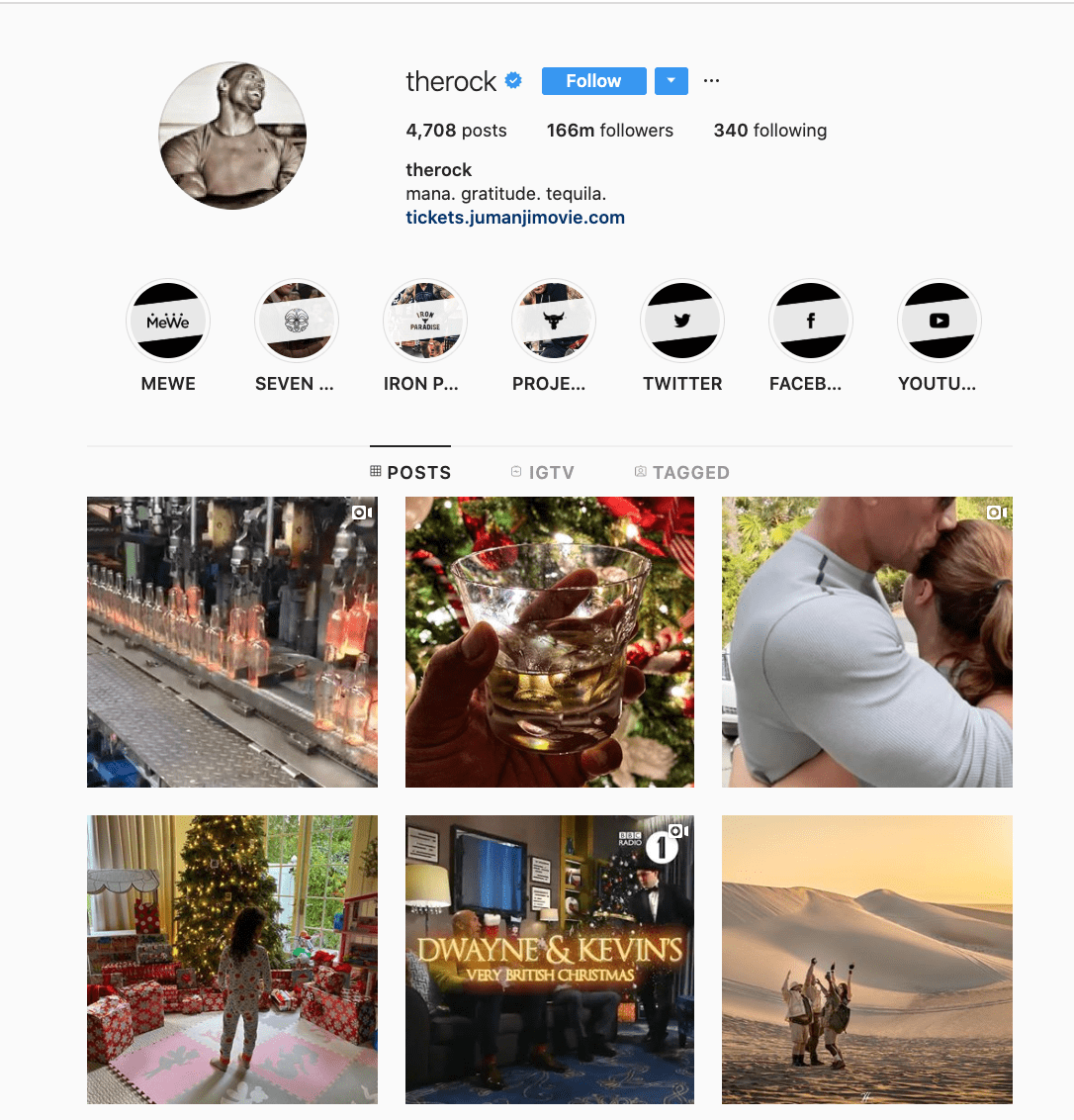
Task: View the Iron Paradise highlight
Action: (x=425, y=321)
